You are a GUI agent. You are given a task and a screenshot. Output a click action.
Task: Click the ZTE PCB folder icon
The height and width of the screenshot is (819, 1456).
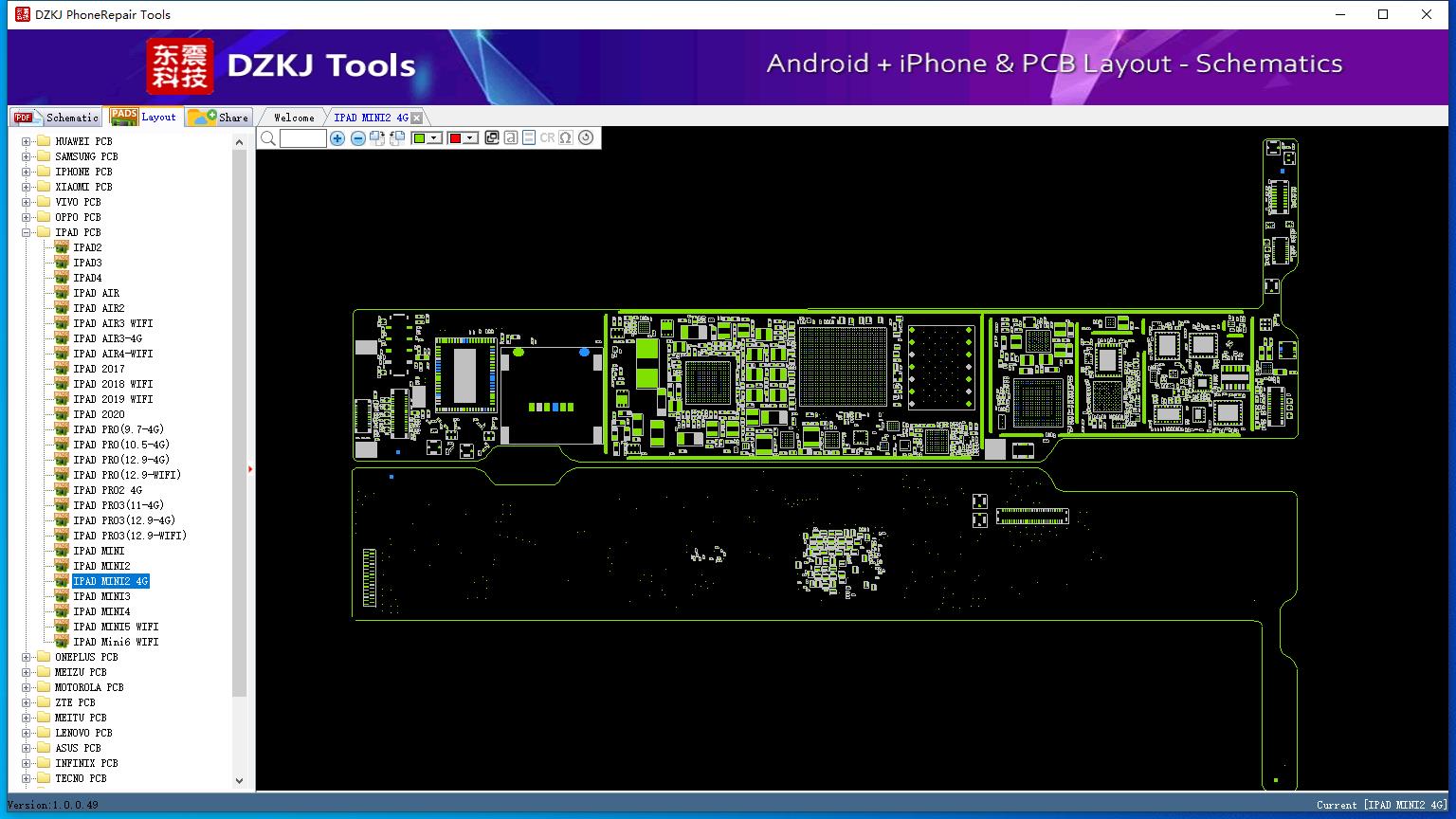point(43,702)
